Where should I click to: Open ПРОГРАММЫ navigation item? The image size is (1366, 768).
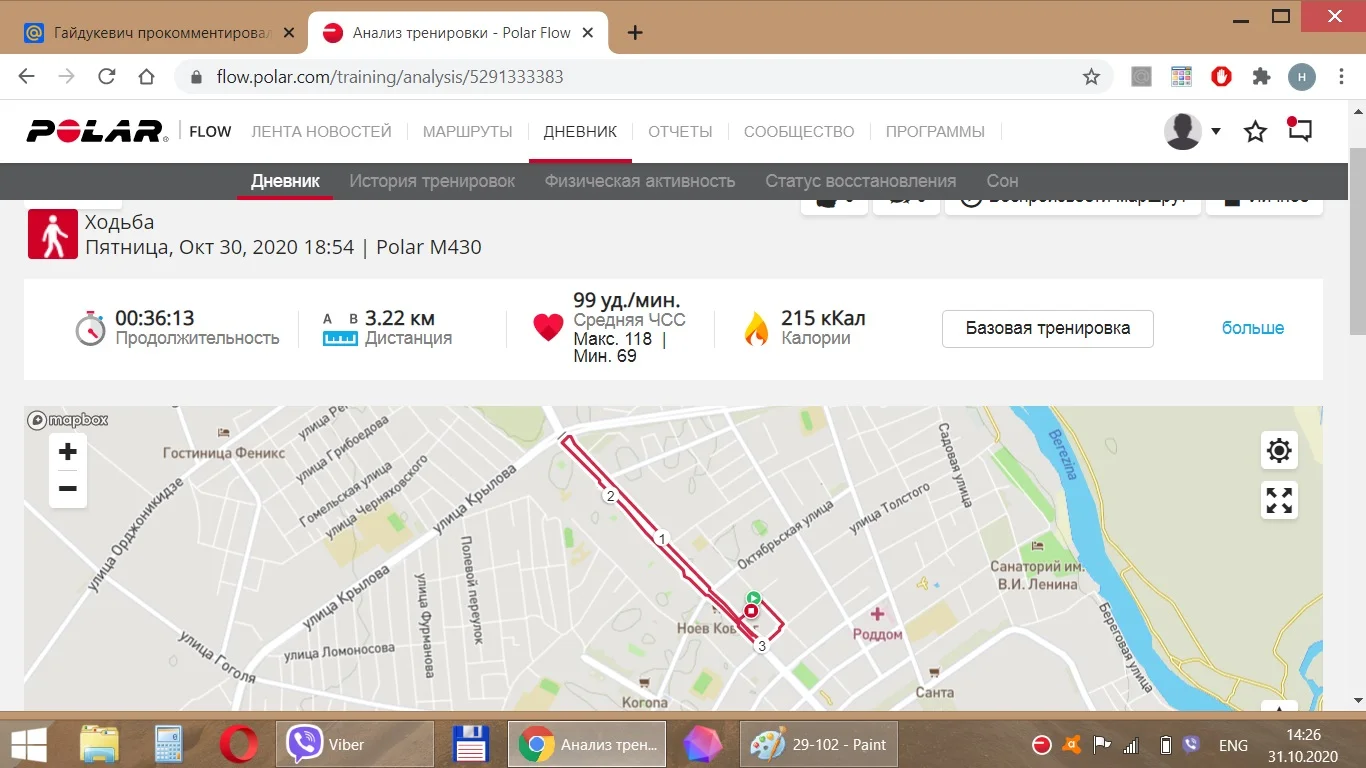tap(935, 131)
